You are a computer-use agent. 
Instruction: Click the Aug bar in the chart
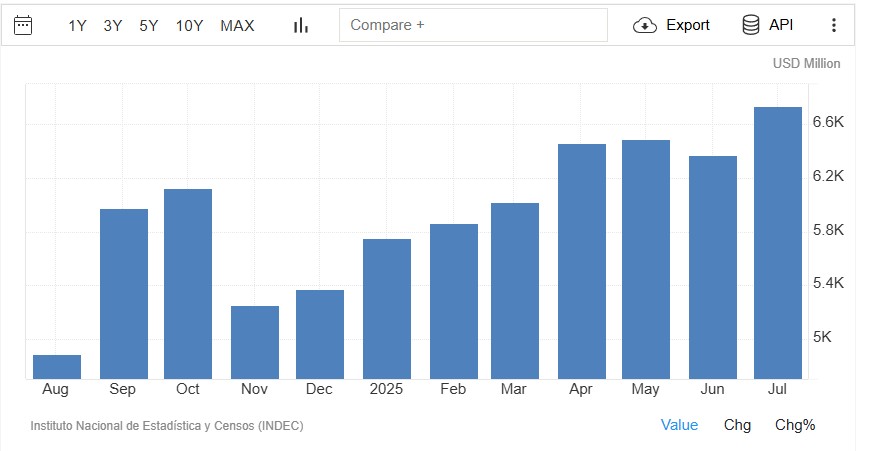pos(57,367)
